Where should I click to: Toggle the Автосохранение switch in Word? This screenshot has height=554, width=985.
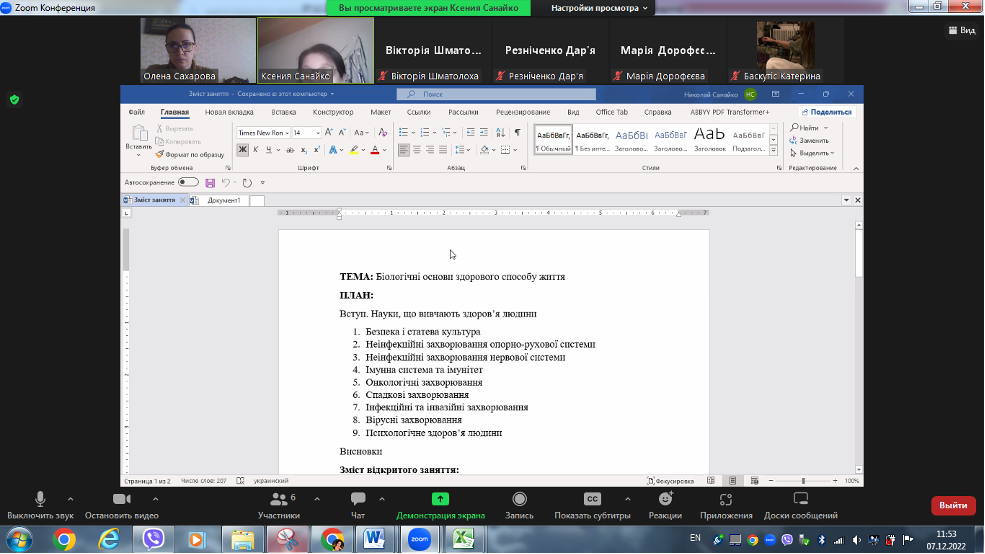pos(188,183)
